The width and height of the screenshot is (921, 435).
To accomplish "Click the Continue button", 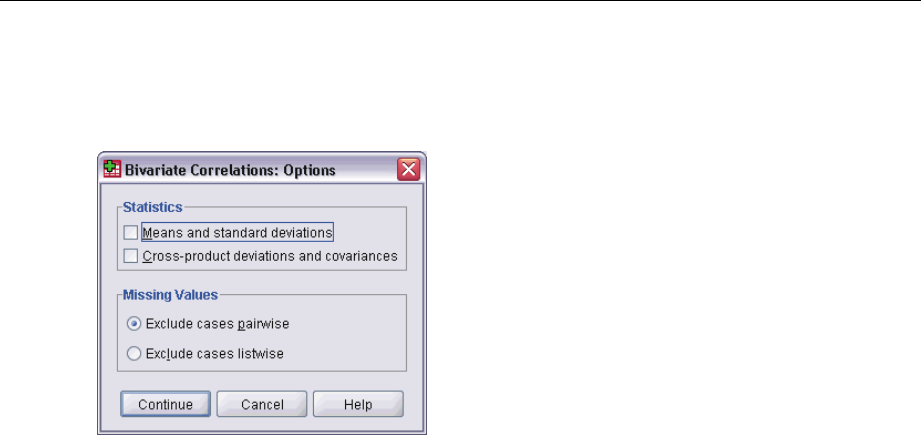I will click(x=165, y=404).
